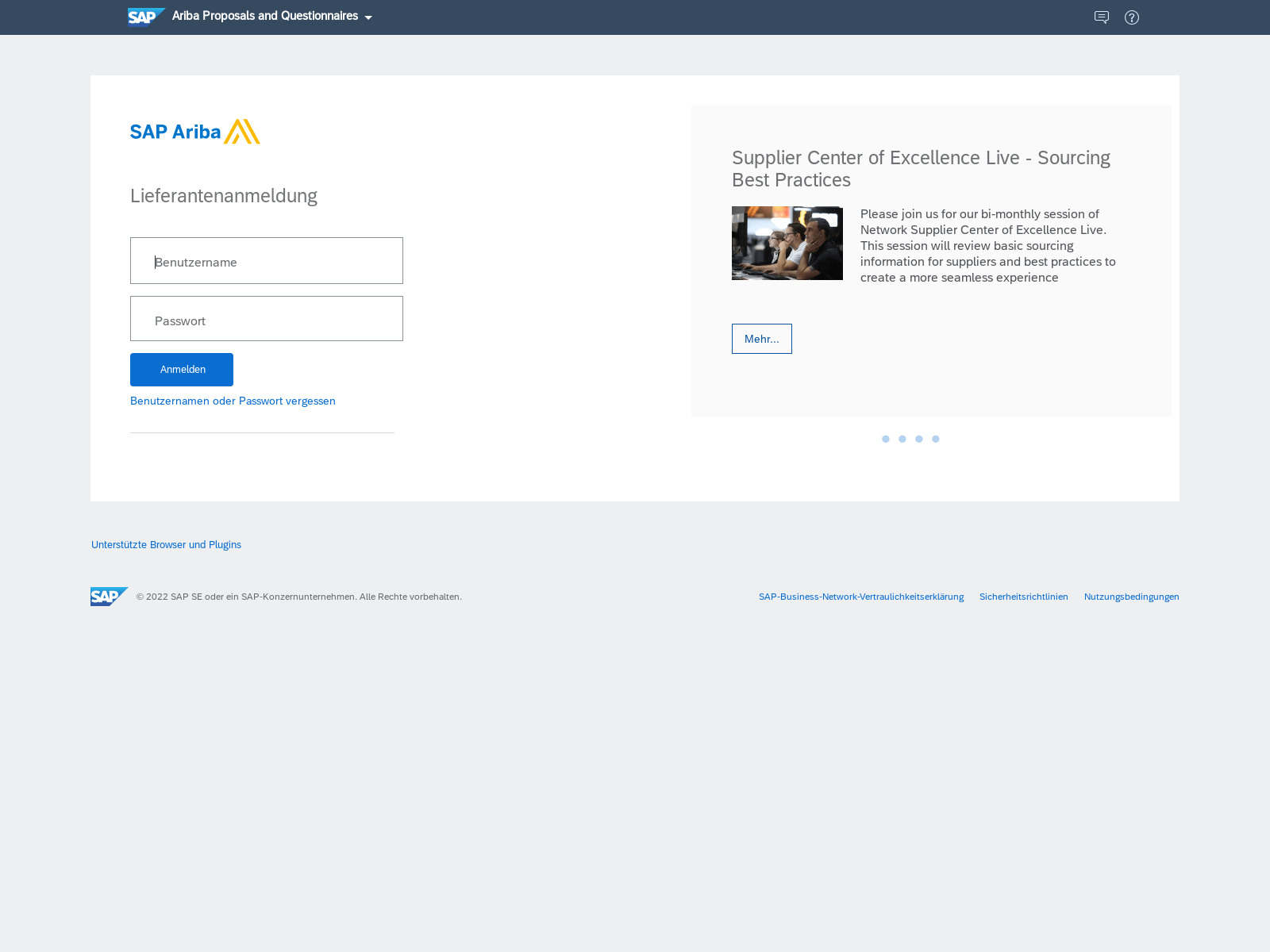1270x952 pixels.
Task: Open Benutzernamen oder Passwort vergessen link
Action: 233,401
